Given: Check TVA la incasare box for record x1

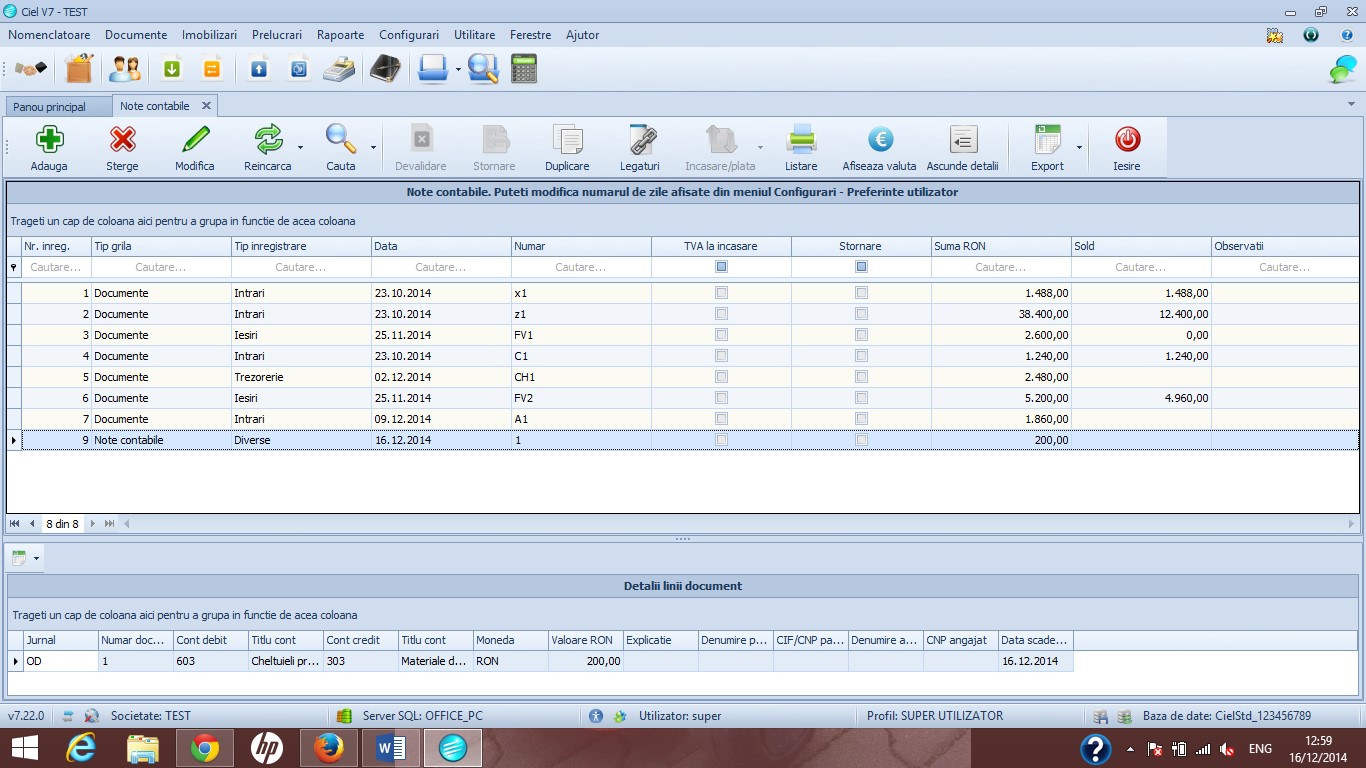Looking at the screenshot, I should pos(721,293).
